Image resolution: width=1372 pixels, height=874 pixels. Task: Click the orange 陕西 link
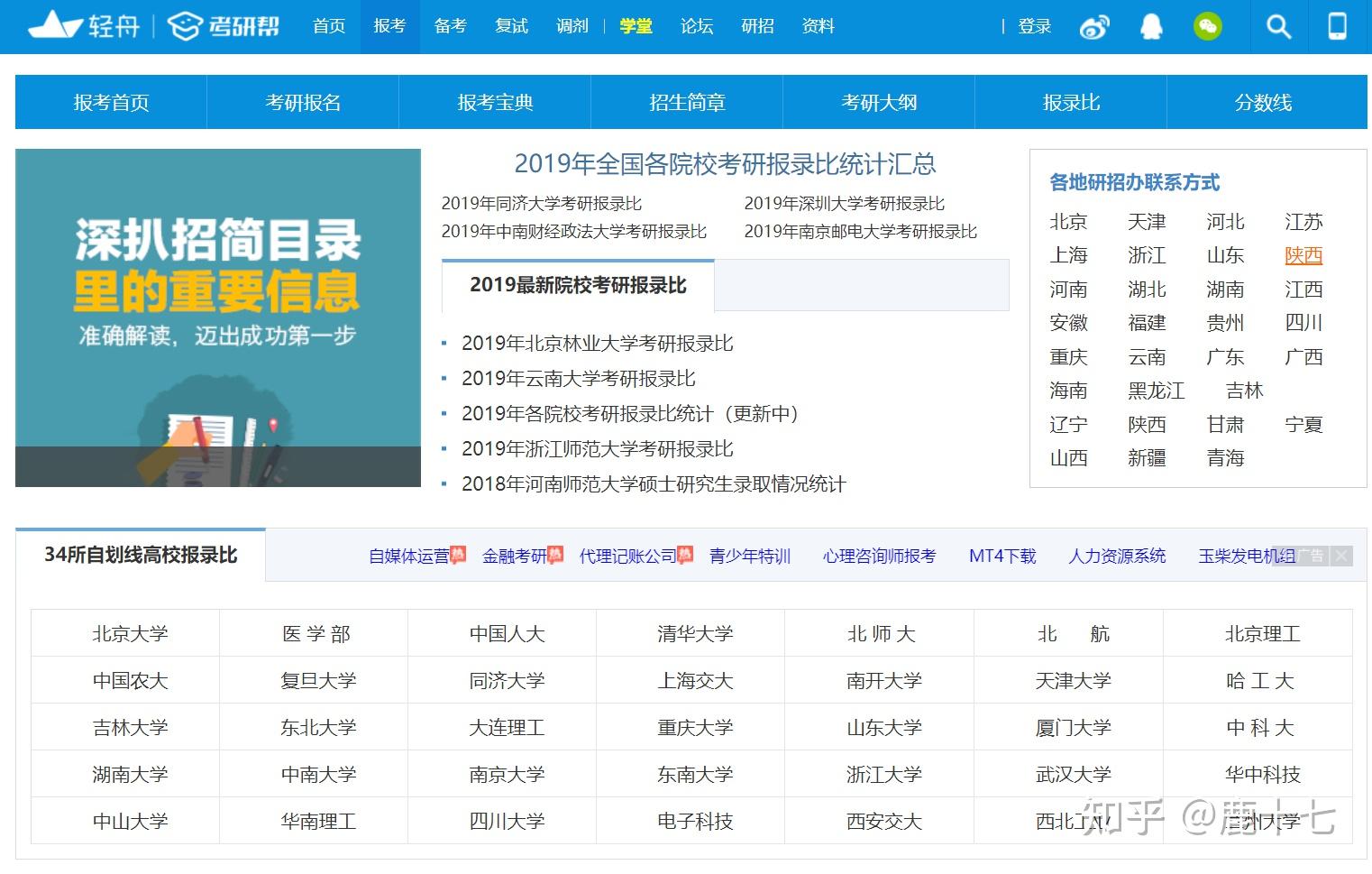pos(1303,255)
